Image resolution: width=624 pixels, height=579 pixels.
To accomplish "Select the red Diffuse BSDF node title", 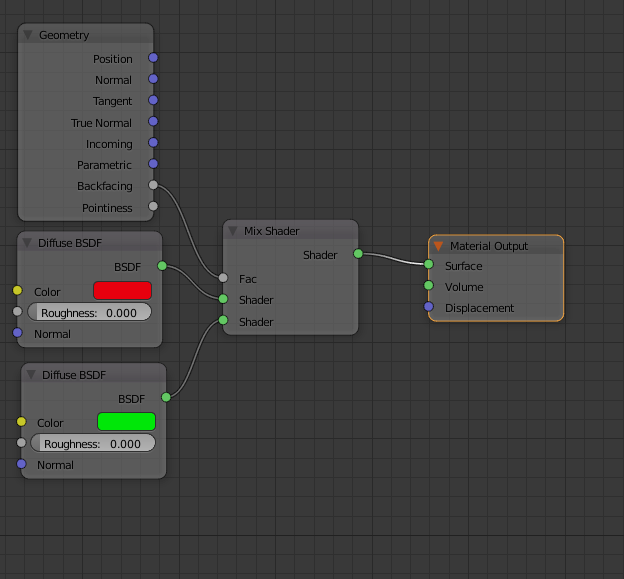I will [70, 243].
